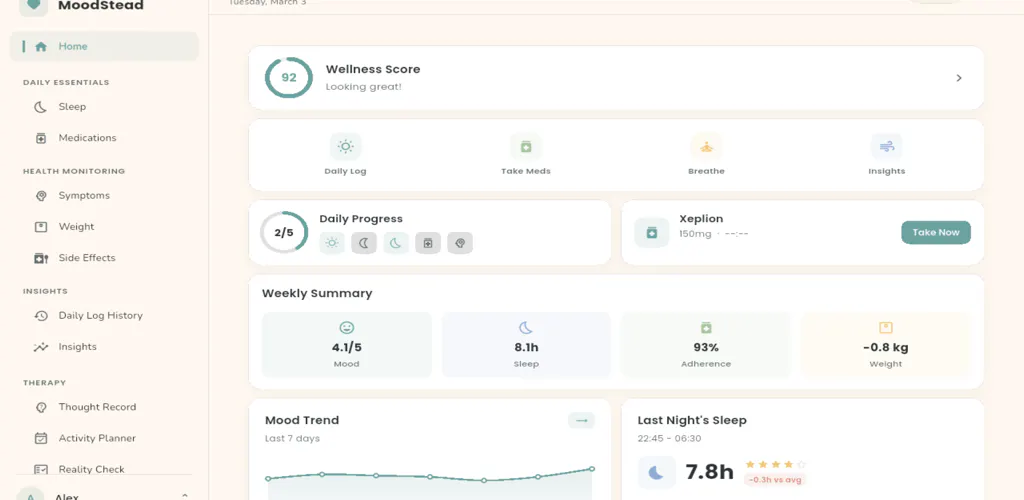Image resolution: width=1024 pixels, height=500 pixels.
Task: Click the Sleep moon sidebar icon
Action: (x=40, y=107)
